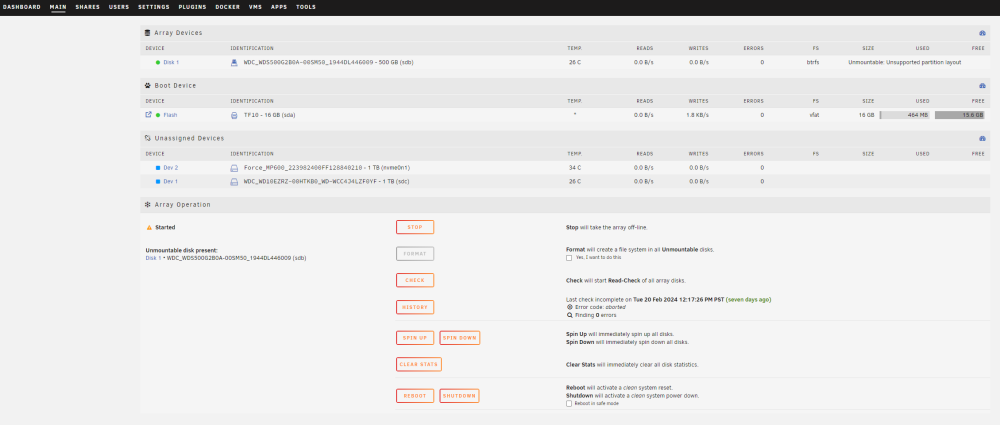Open the VMs page
Screen dimensions: 1000x425
[x=255, y=7]
